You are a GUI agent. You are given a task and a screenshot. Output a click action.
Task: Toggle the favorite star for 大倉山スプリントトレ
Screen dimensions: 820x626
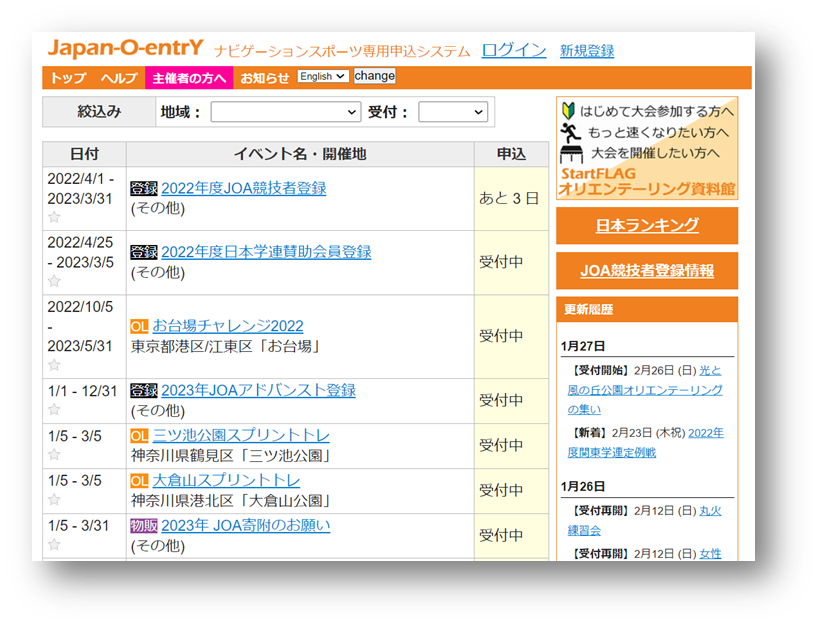point(54,496)
